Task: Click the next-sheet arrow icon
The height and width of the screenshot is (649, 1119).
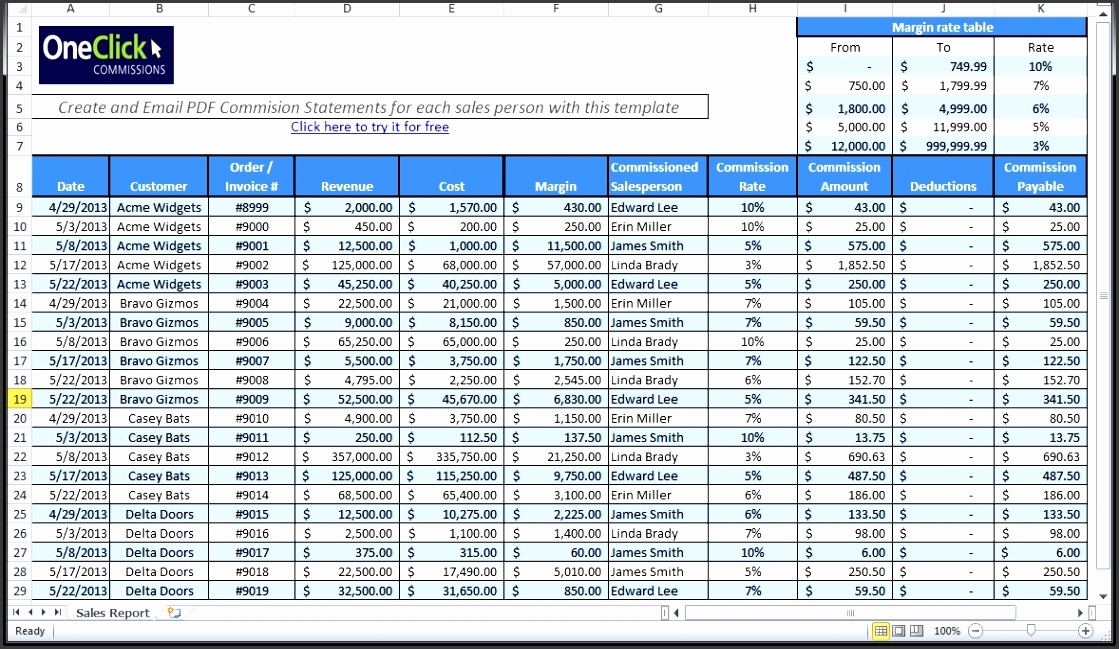Action: click(42, 612)
